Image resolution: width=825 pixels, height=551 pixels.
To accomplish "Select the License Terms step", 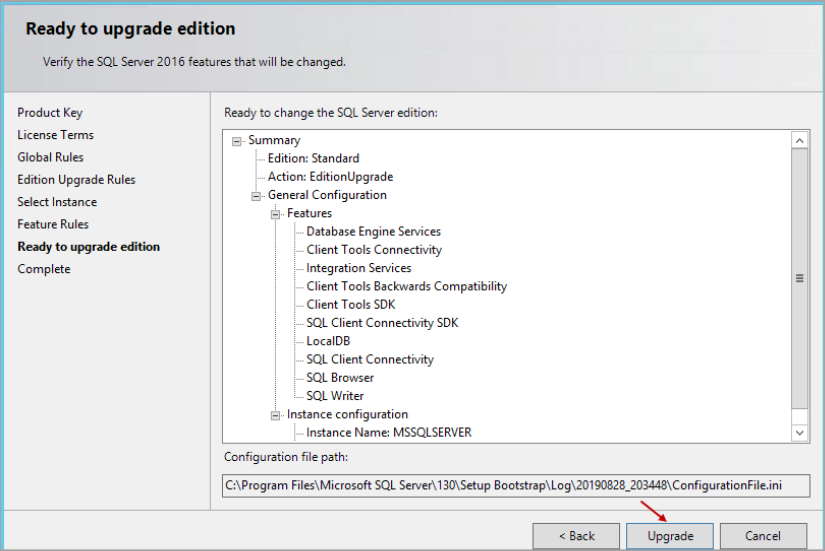I will point(55,135).
